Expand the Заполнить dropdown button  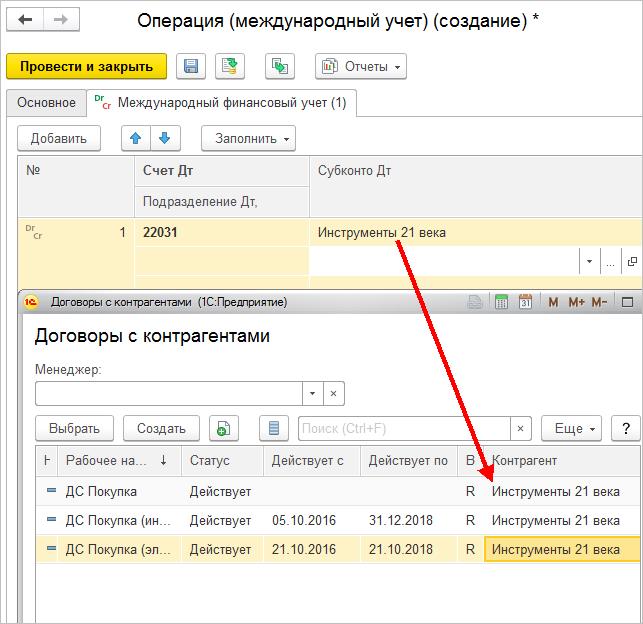click(x=248, y=139)
